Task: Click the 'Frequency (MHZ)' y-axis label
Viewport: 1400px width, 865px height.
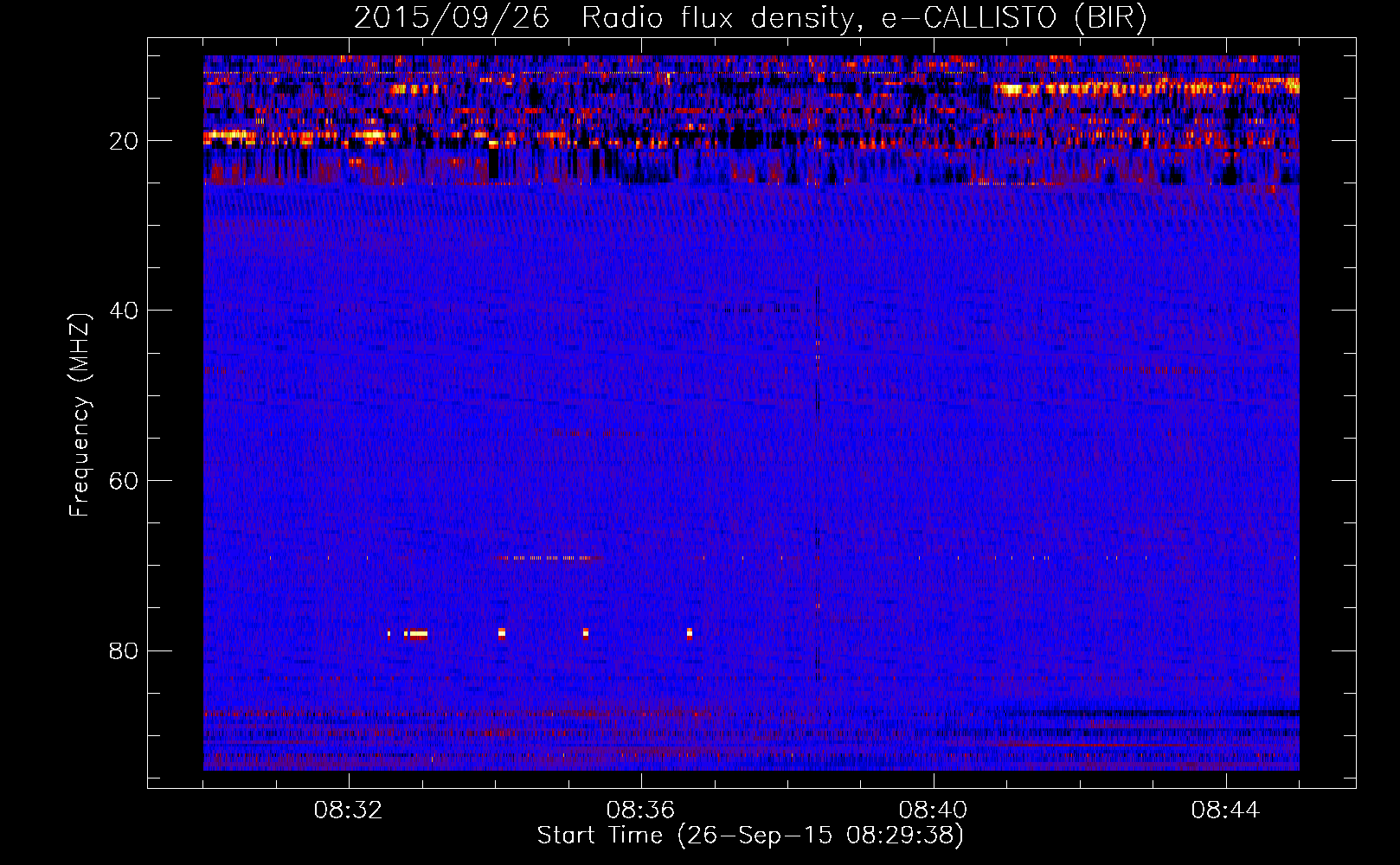Action: click(80, 415)
